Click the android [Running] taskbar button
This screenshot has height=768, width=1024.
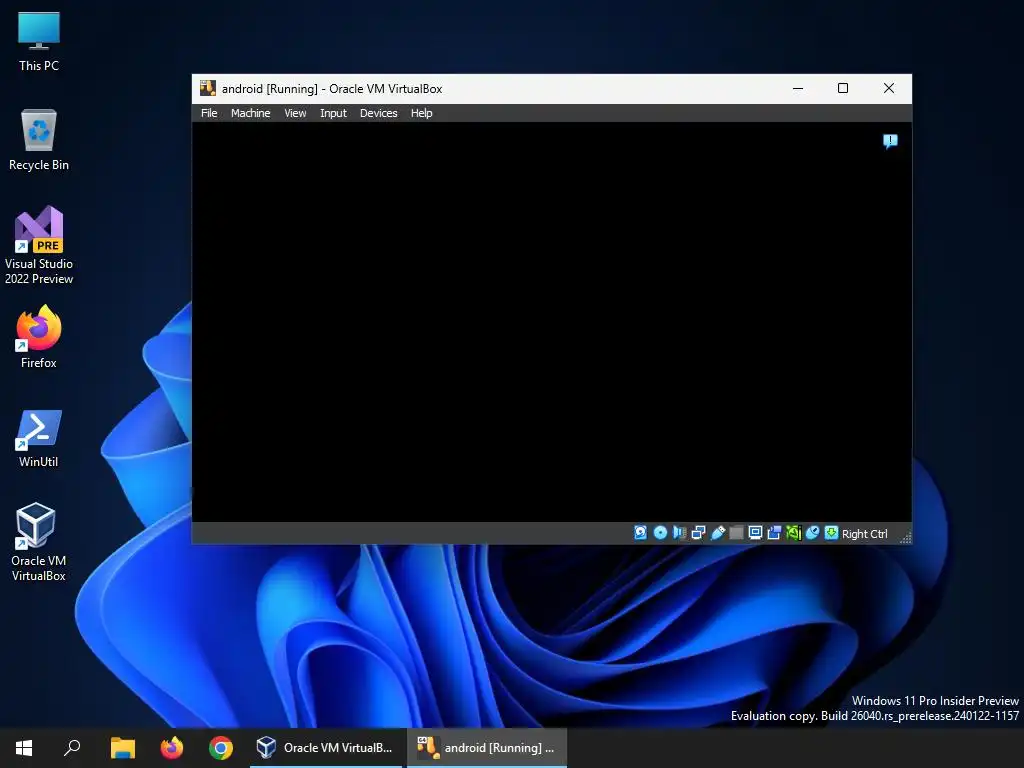pos(487,748)
